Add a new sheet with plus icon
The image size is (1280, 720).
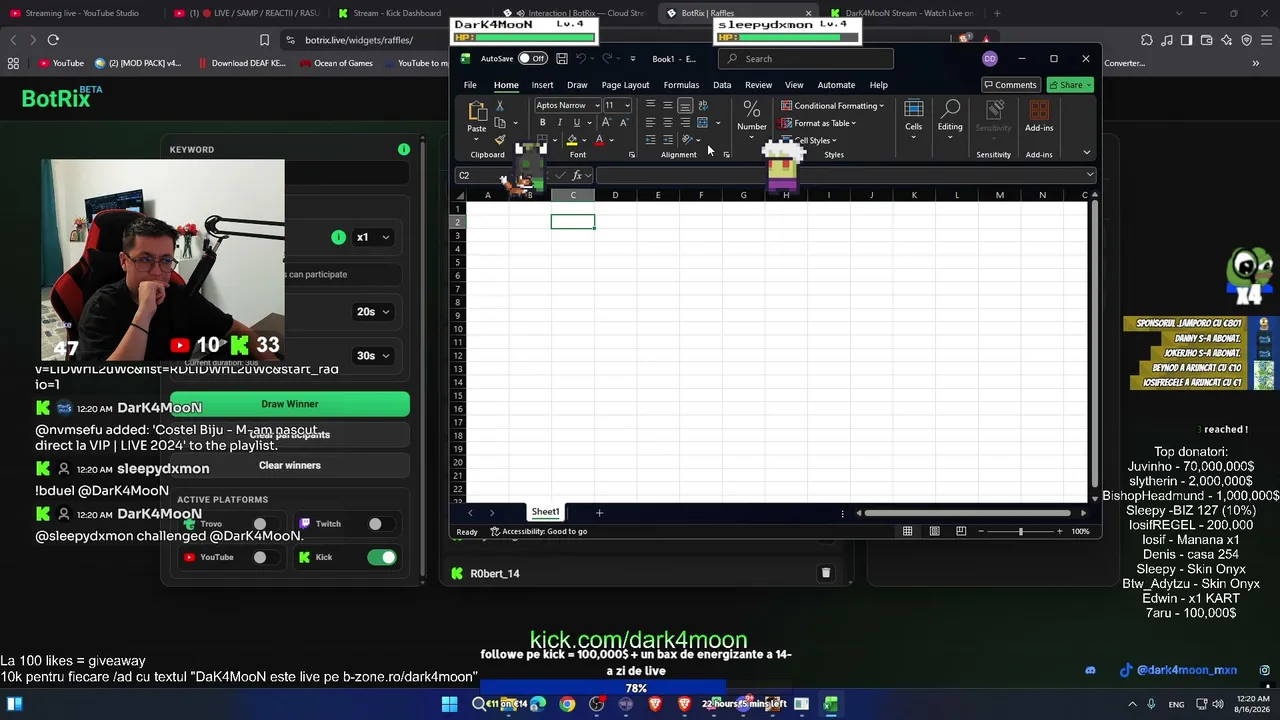click(x=599, y=512)
